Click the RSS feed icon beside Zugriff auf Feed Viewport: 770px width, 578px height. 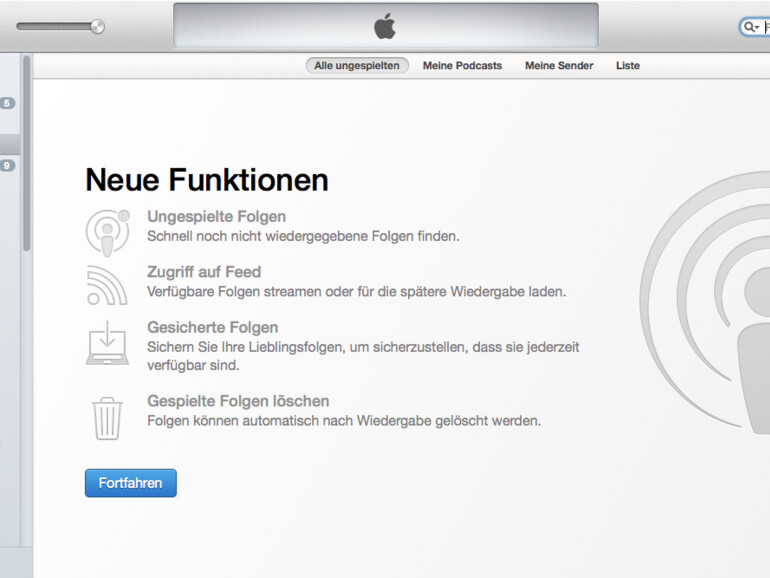click(107, 285)
